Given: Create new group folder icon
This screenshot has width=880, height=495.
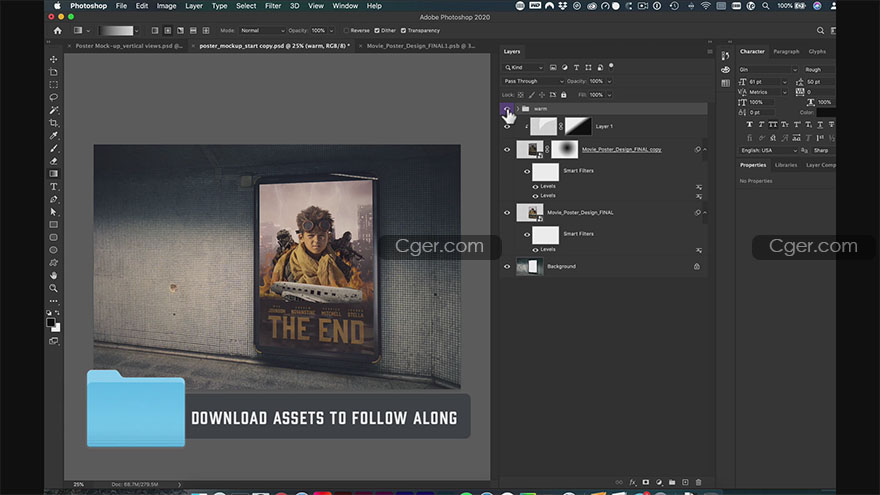Looking at the screenshot, I should [672, 482].
